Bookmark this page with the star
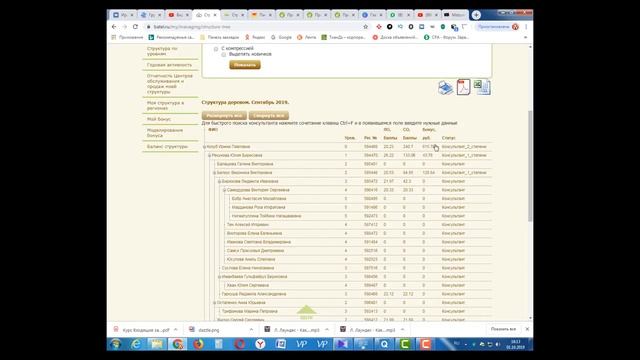 [x=365, y=27]
